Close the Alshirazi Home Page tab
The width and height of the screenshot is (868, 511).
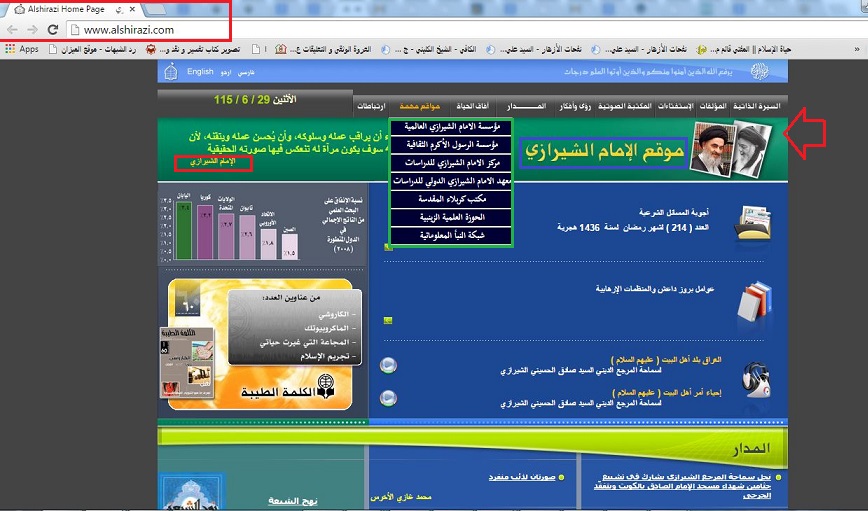tap(132, 9)
